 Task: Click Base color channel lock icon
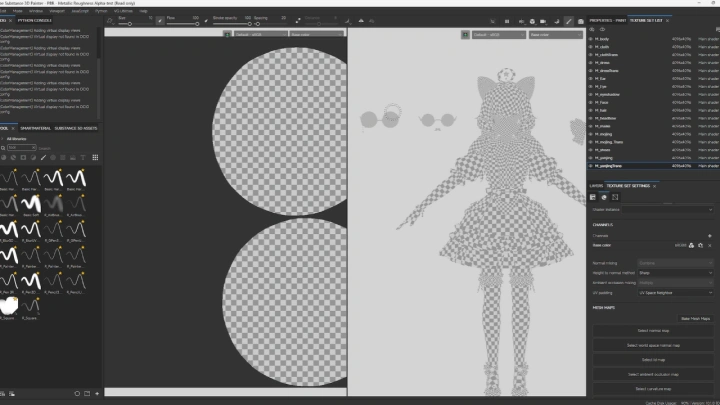691,245
